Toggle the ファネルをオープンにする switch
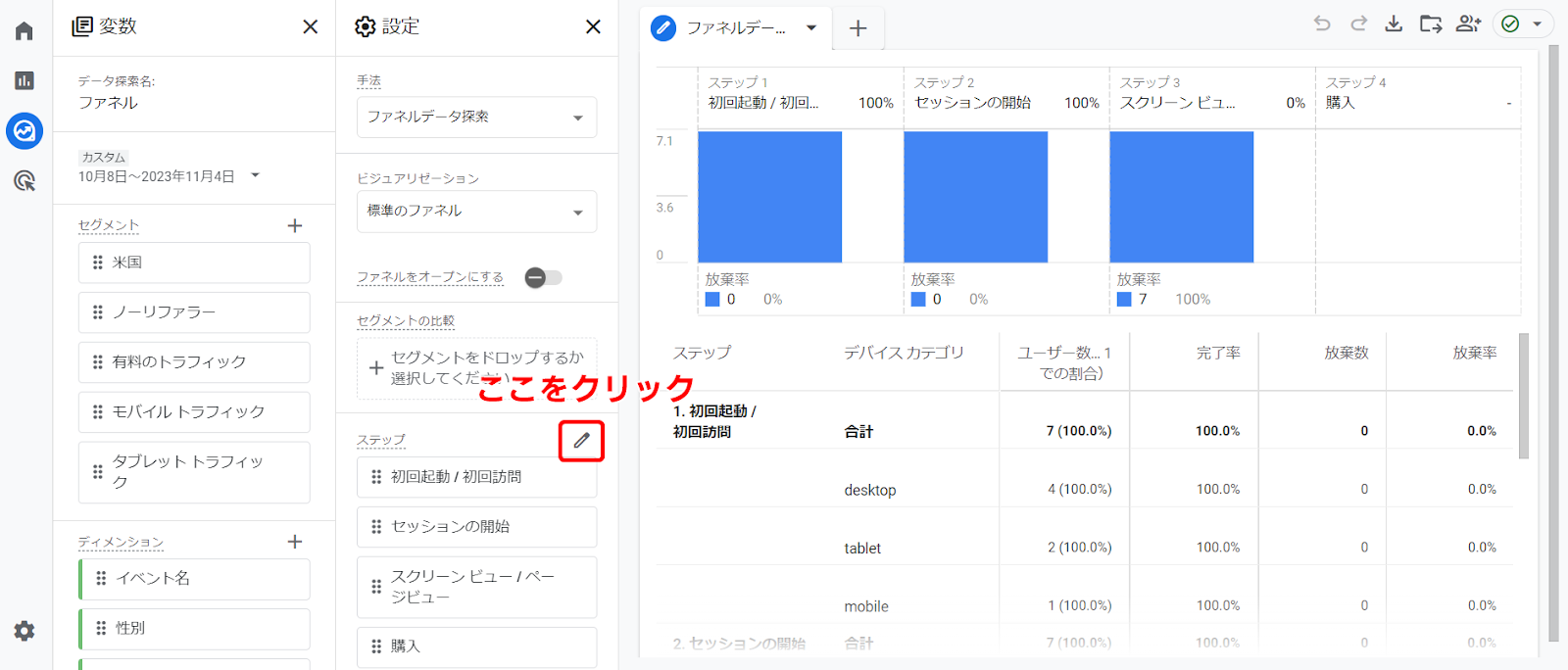The width and height of the screenshot is (1568, 670). (x=543, y=278)
